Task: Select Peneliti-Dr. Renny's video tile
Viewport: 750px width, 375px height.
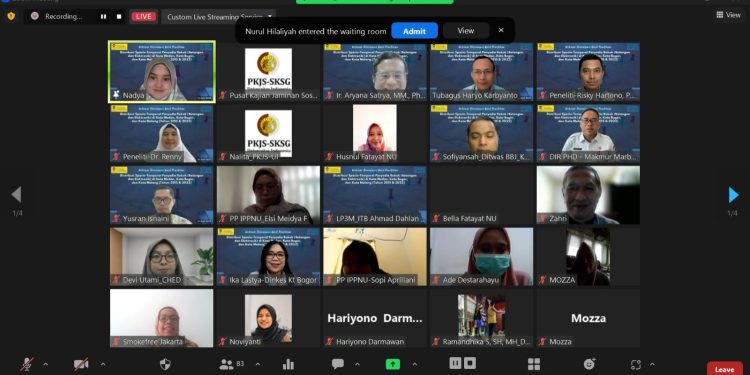Action: coord(162,133)
